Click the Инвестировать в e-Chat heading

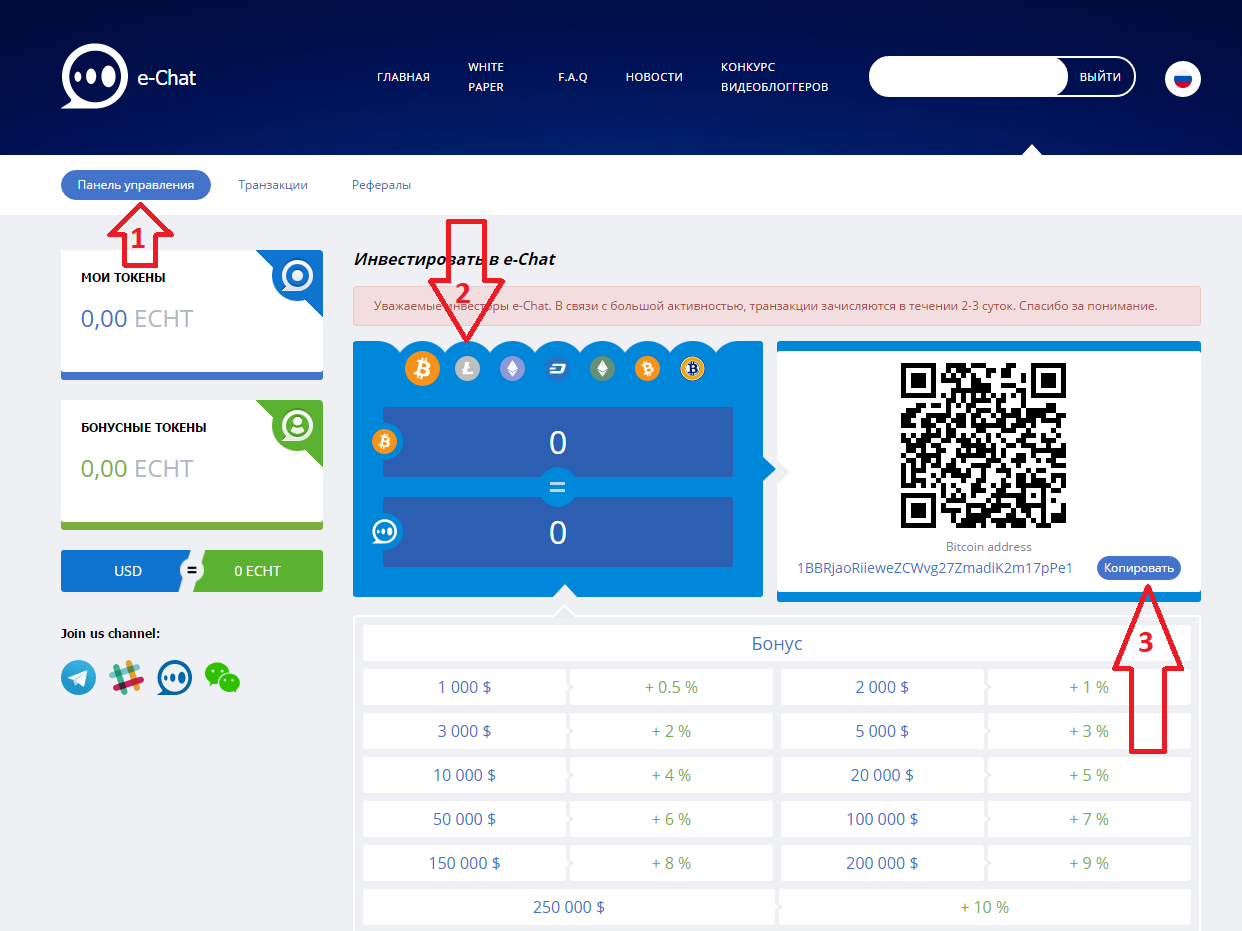pyautogui.click(x=454, y=260)
